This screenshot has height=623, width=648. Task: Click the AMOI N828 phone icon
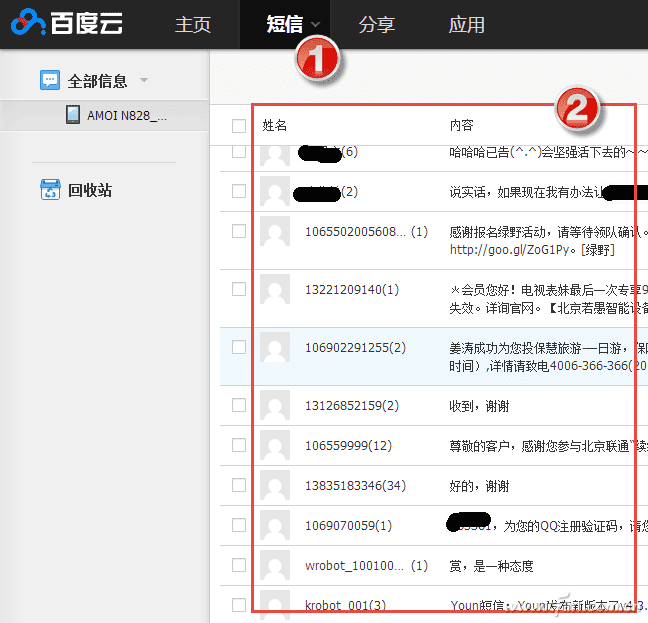(x=73, y=114)
